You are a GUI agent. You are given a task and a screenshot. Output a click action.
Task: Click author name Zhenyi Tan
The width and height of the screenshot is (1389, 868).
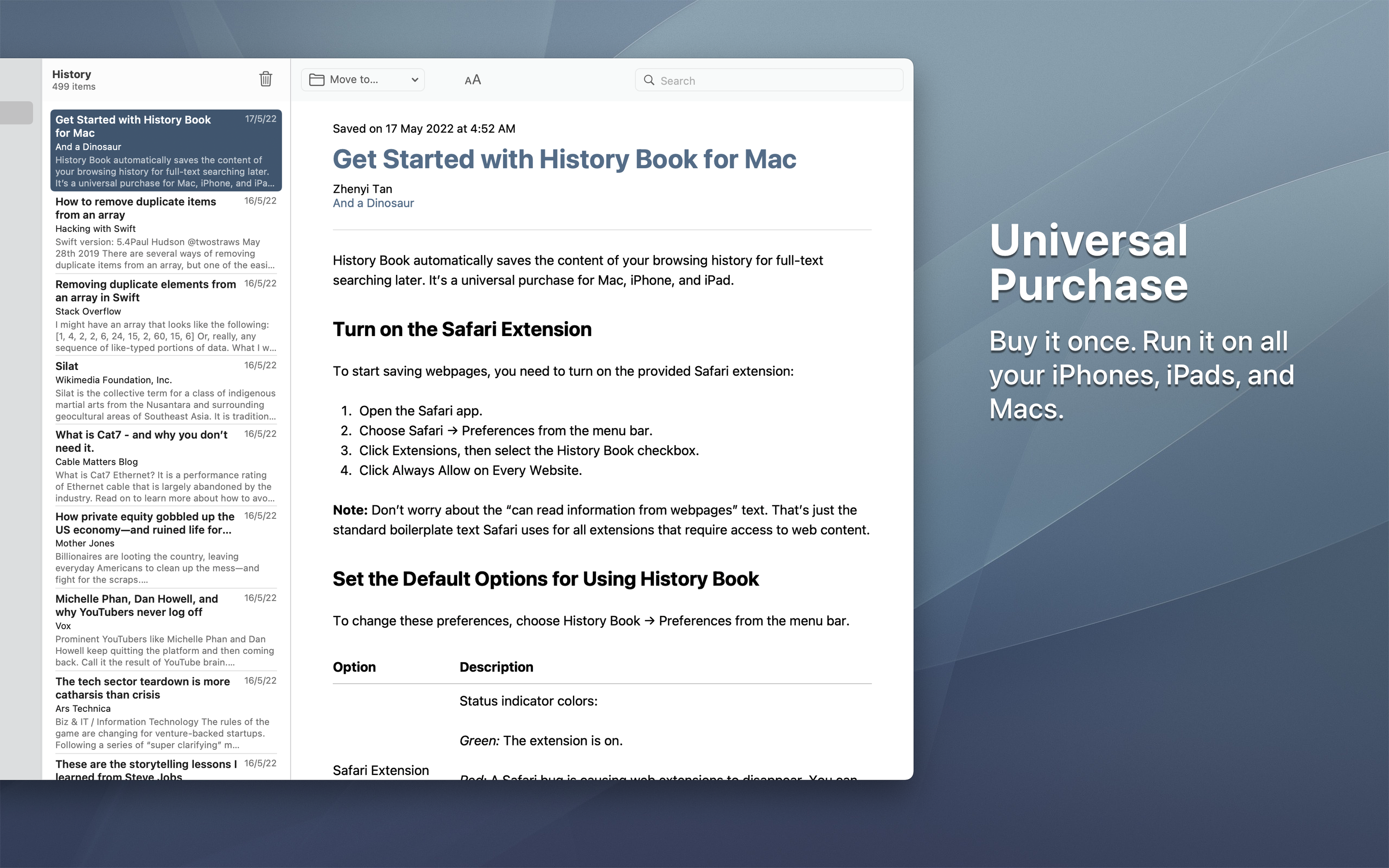pyautogui.click(x=362, y=189)
